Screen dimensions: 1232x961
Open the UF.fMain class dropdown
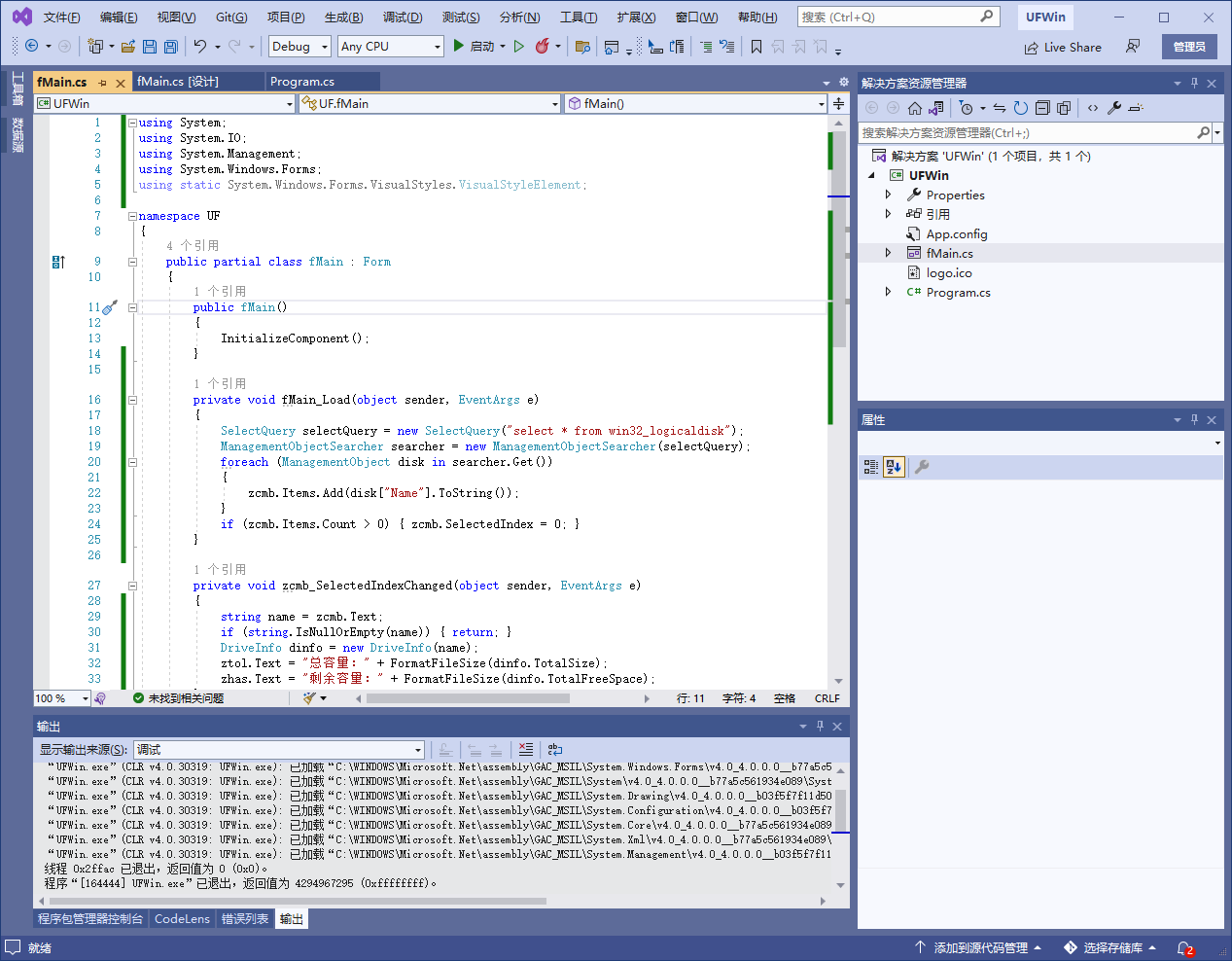pyautogui.click(x=430, y=103)
